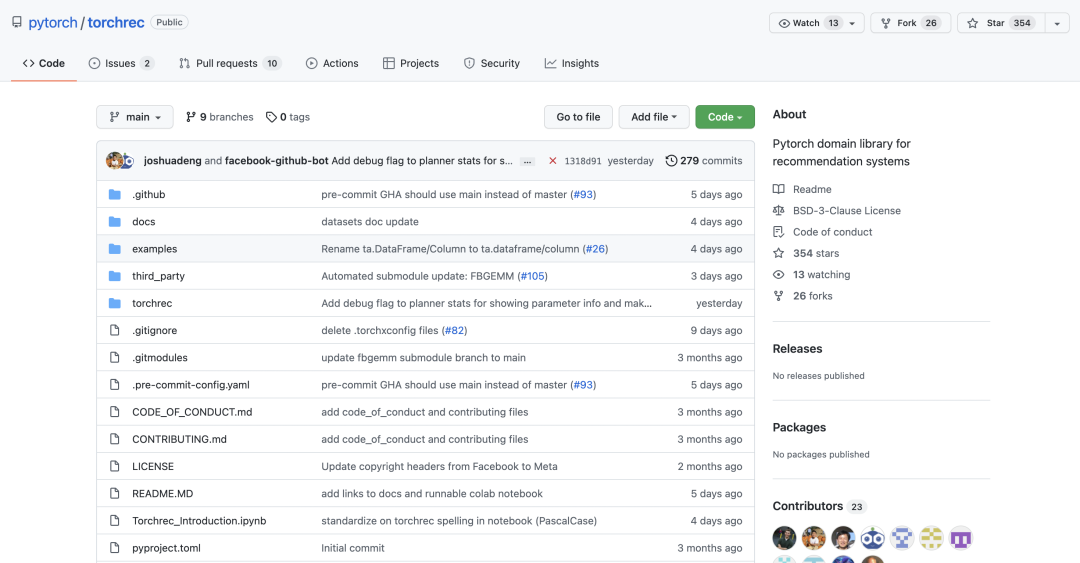Click the branches icon beside 9 branches

[x=191, y=117]
